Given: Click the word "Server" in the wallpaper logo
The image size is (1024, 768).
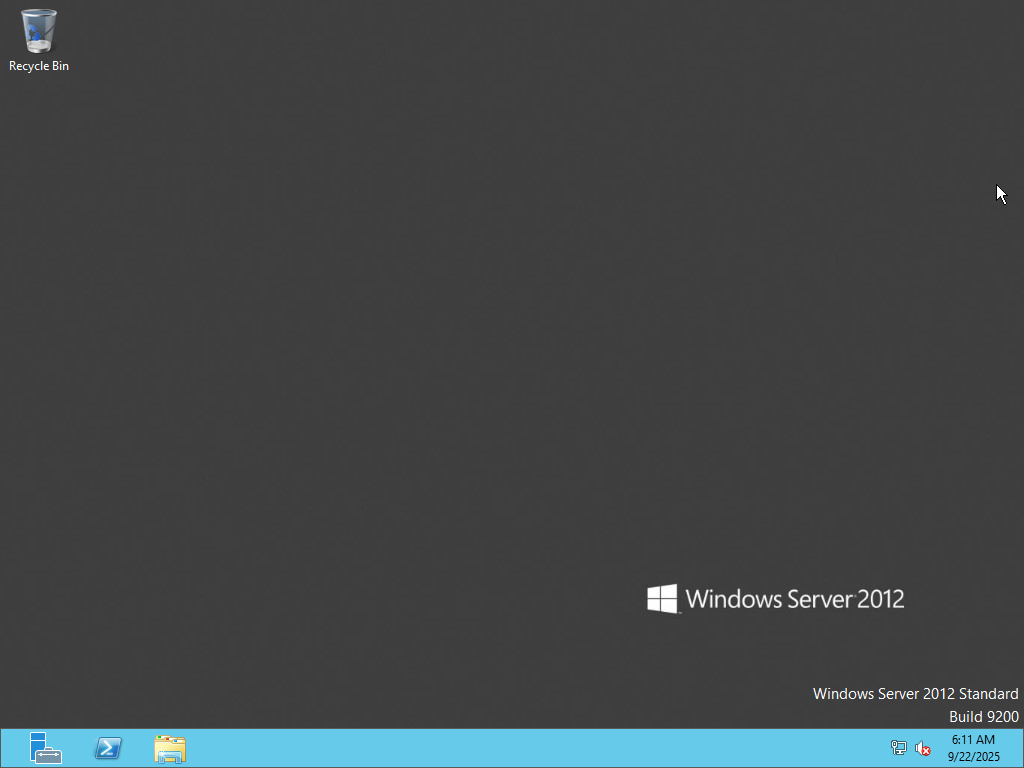Looking at the screenshot, I should (820, 599).
